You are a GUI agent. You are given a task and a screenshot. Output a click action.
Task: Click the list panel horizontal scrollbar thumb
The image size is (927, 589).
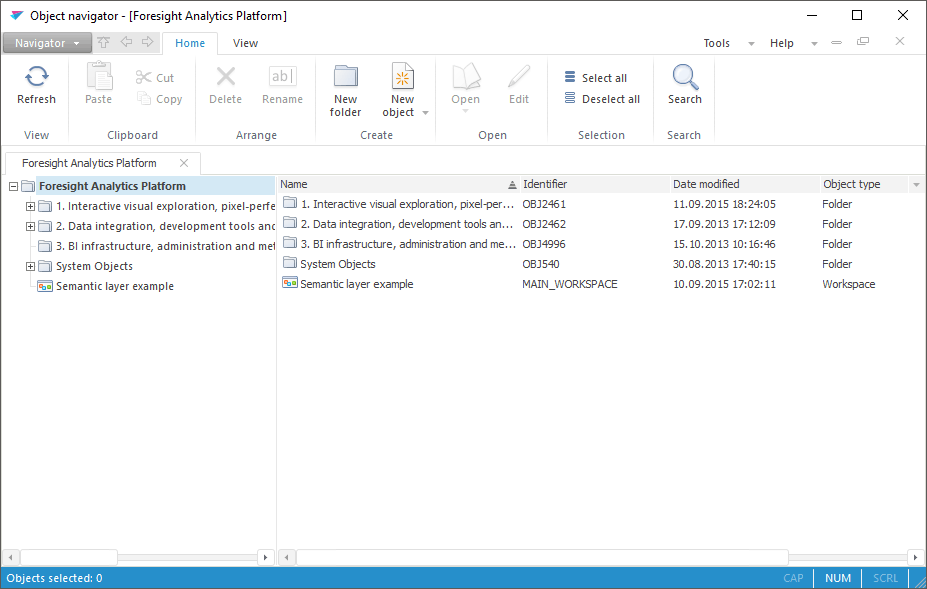coord(542,557)
